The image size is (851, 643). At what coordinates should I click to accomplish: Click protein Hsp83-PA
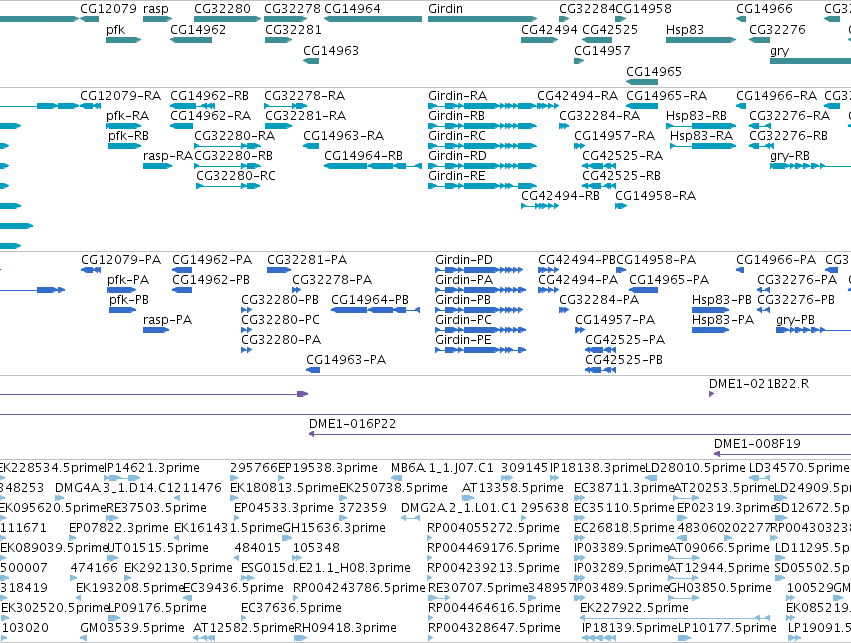(710, 330)
